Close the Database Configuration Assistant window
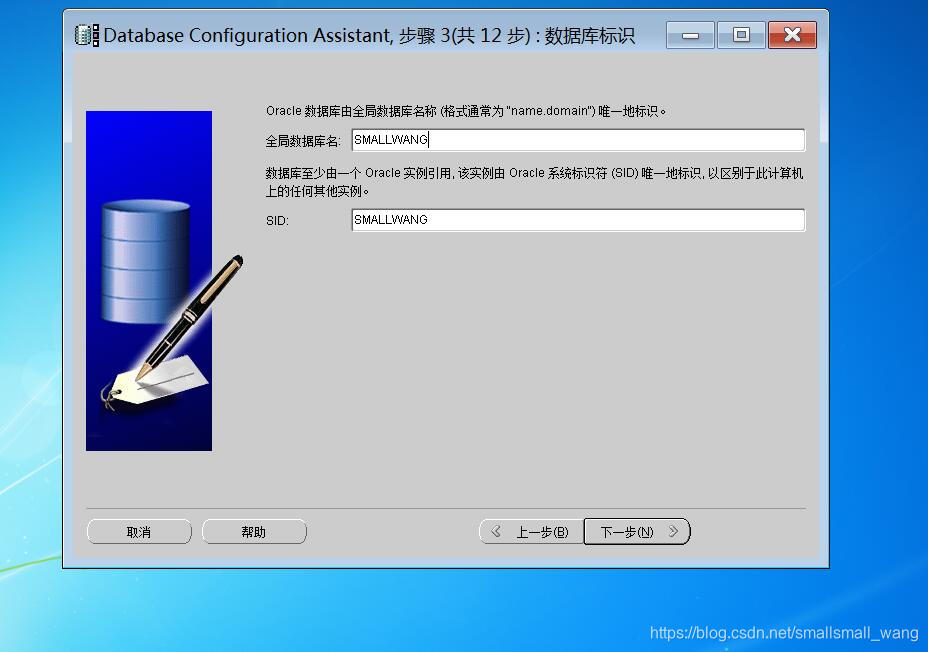 pyautogui.click(x=792, y=35)
